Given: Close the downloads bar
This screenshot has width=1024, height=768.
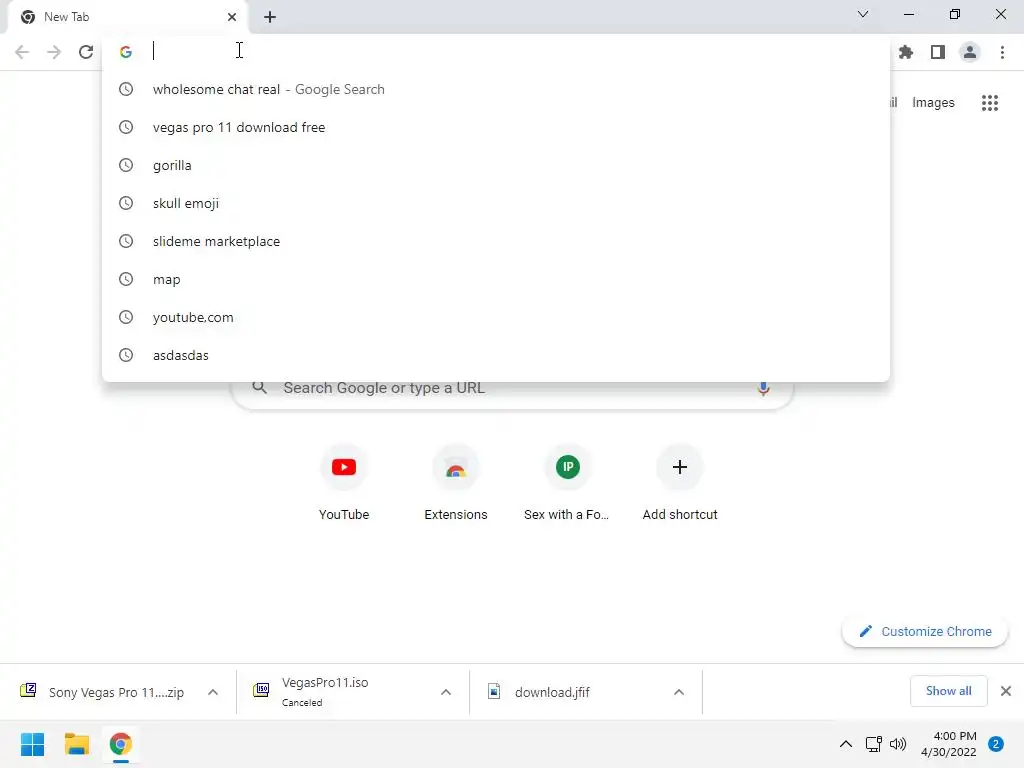Looking at the screenshot, I should 1006,691.
